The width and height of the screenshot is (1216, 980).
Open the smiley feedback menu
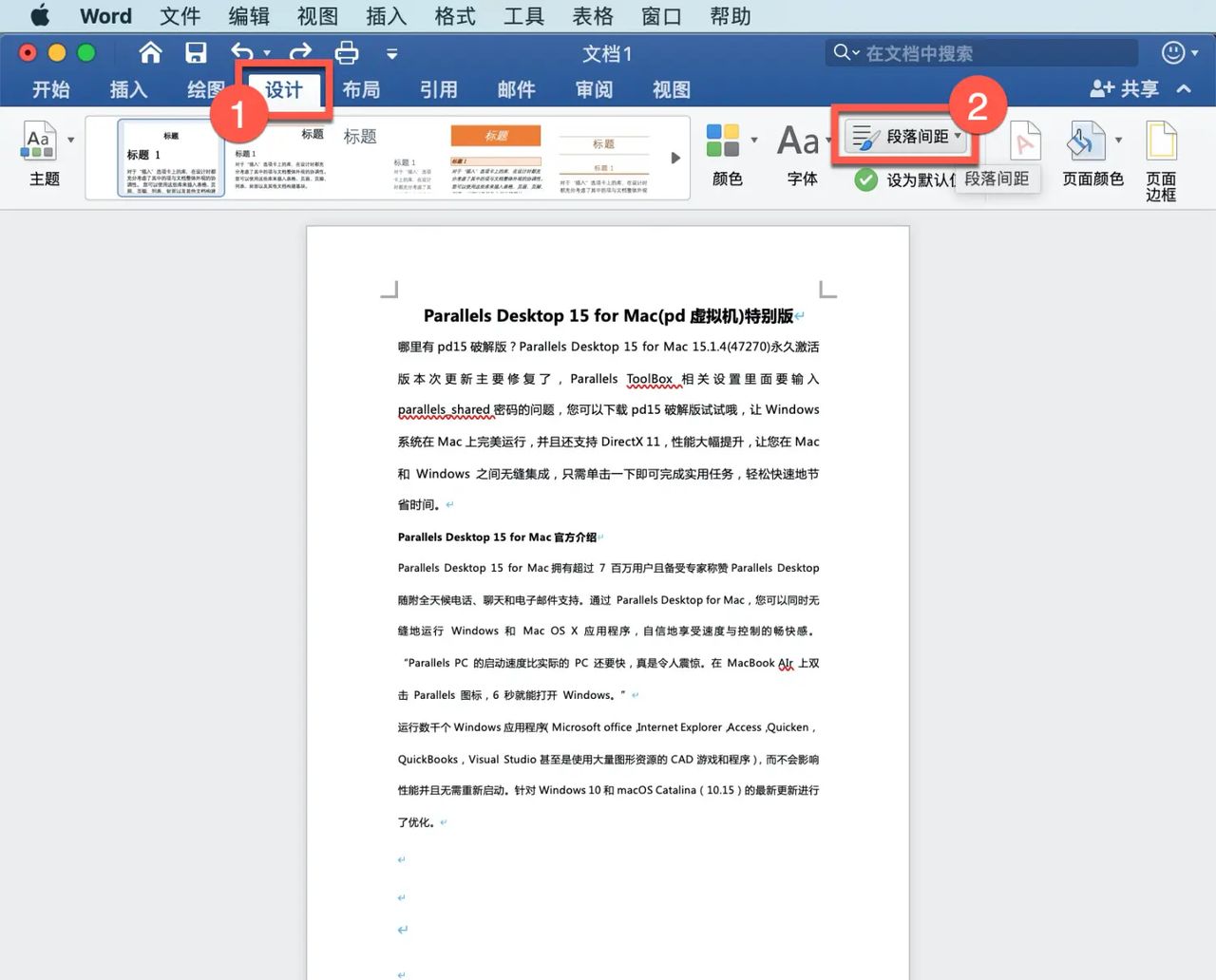point(1179,52)
